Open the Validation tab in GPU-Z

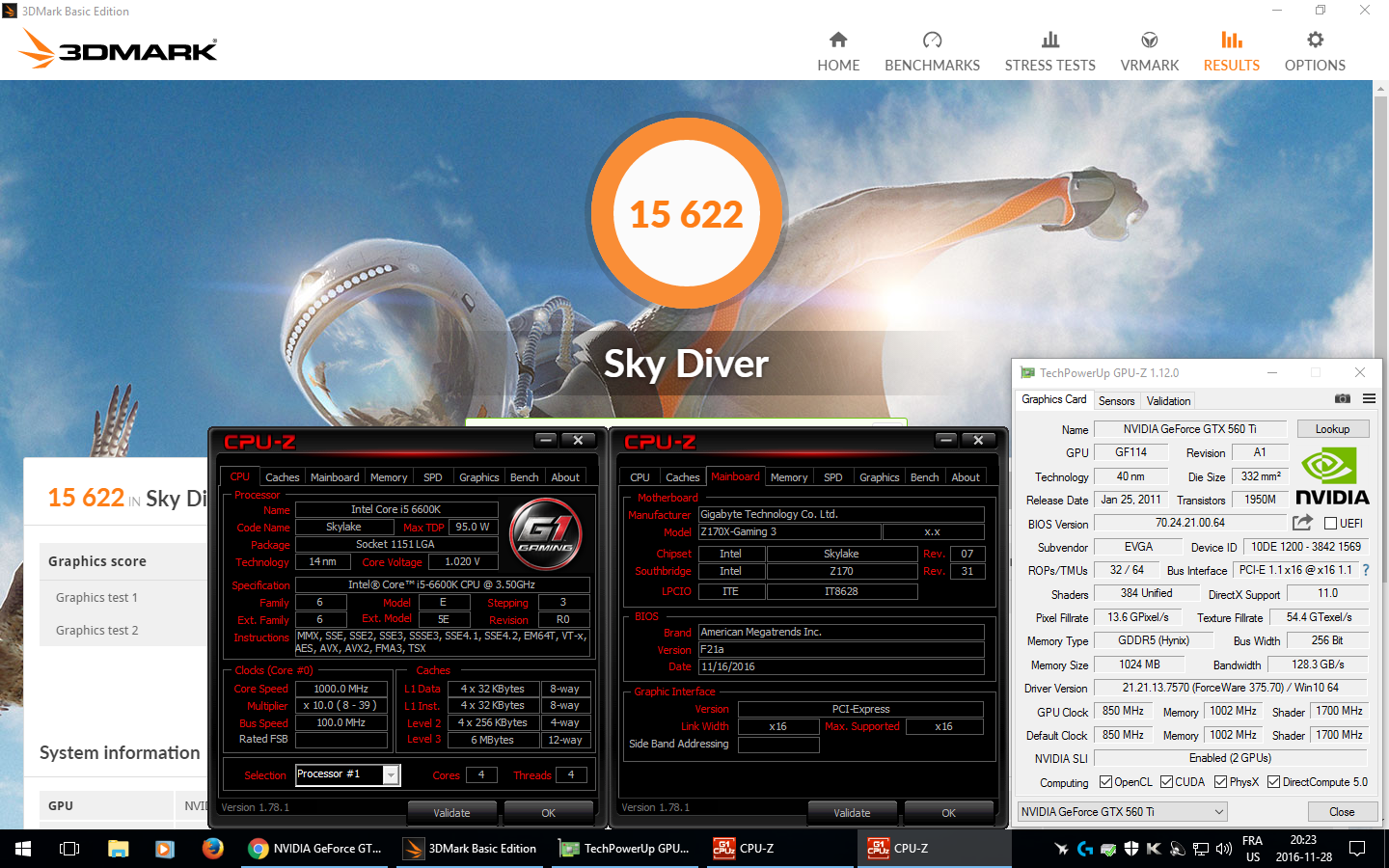1169,401
